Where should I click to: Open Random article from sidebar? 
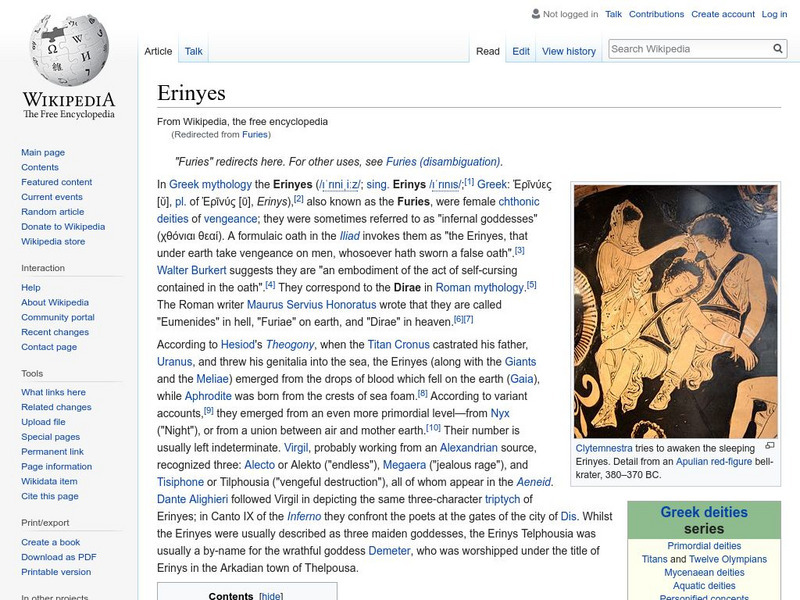(x=52, y=212)
